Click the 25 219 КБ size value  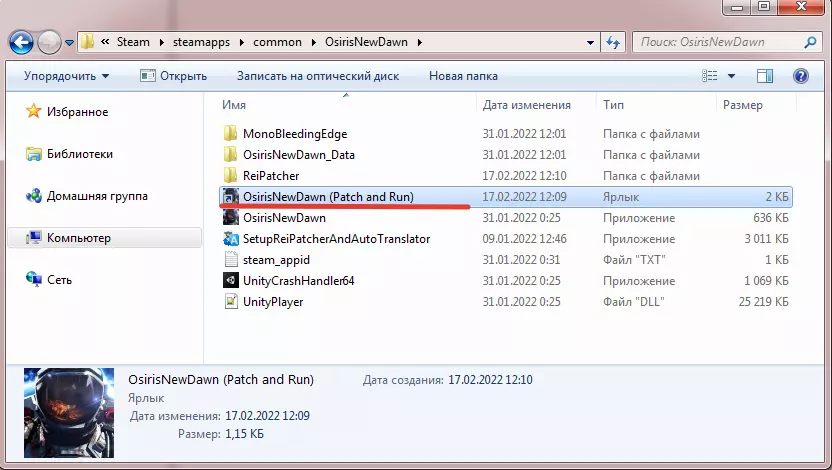(x=763, y=302)
